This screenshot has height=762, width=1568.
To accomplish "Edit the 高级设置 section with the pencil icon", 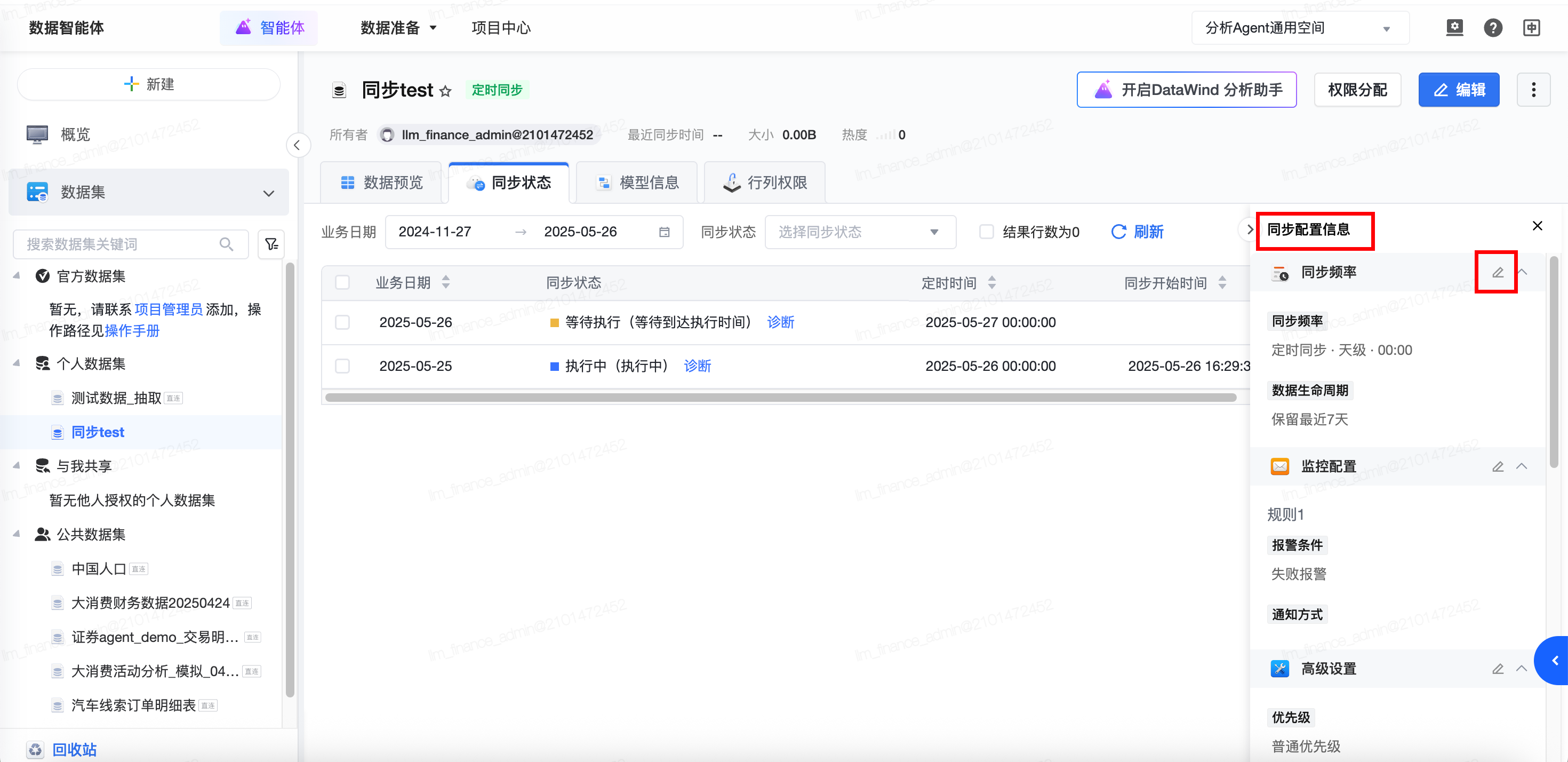I will (1498, 669).
